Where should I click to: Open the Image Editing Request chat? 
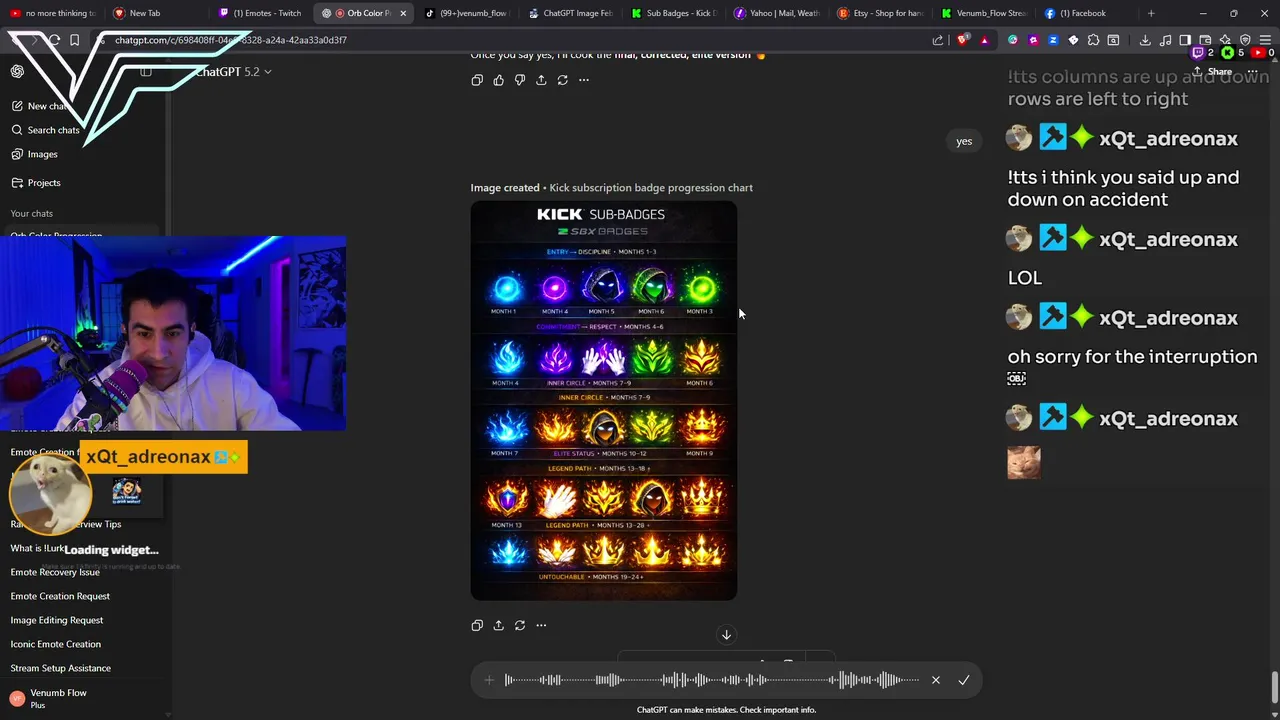pos(57,620)
